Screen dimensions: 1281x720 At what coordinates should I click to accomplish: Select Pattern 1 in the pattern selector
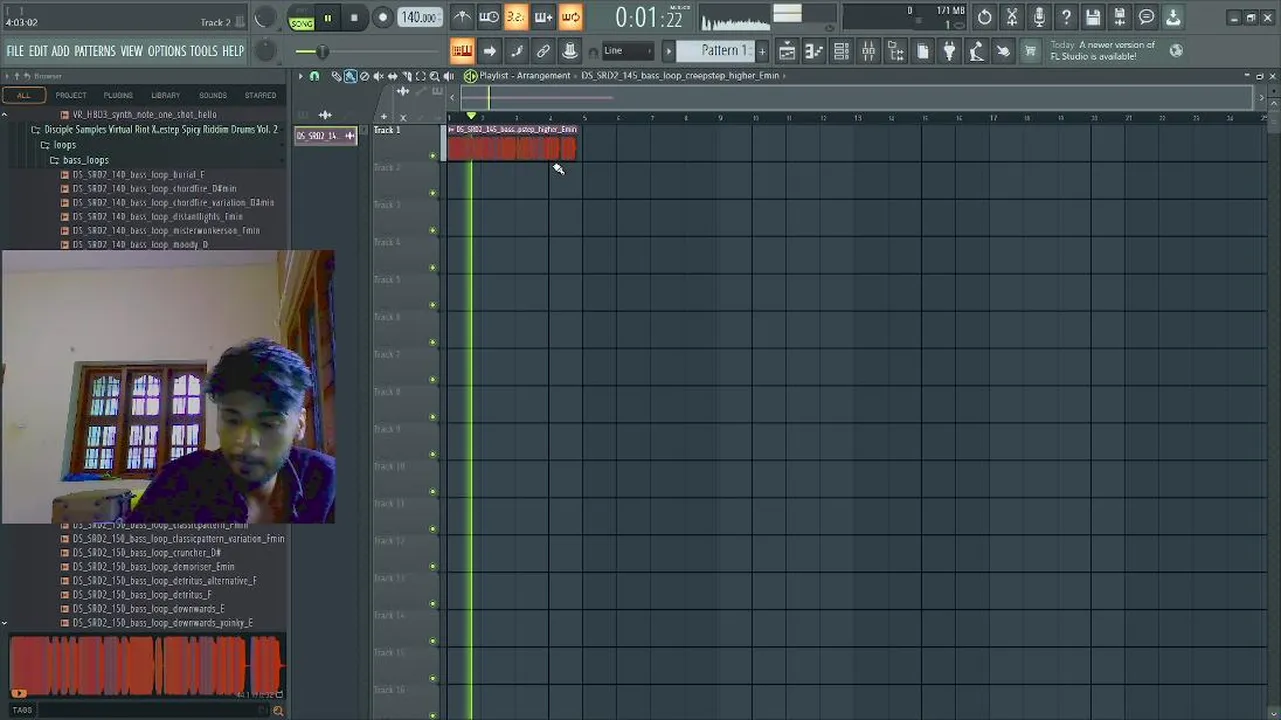pyautogui.click(x=716, y=51)
